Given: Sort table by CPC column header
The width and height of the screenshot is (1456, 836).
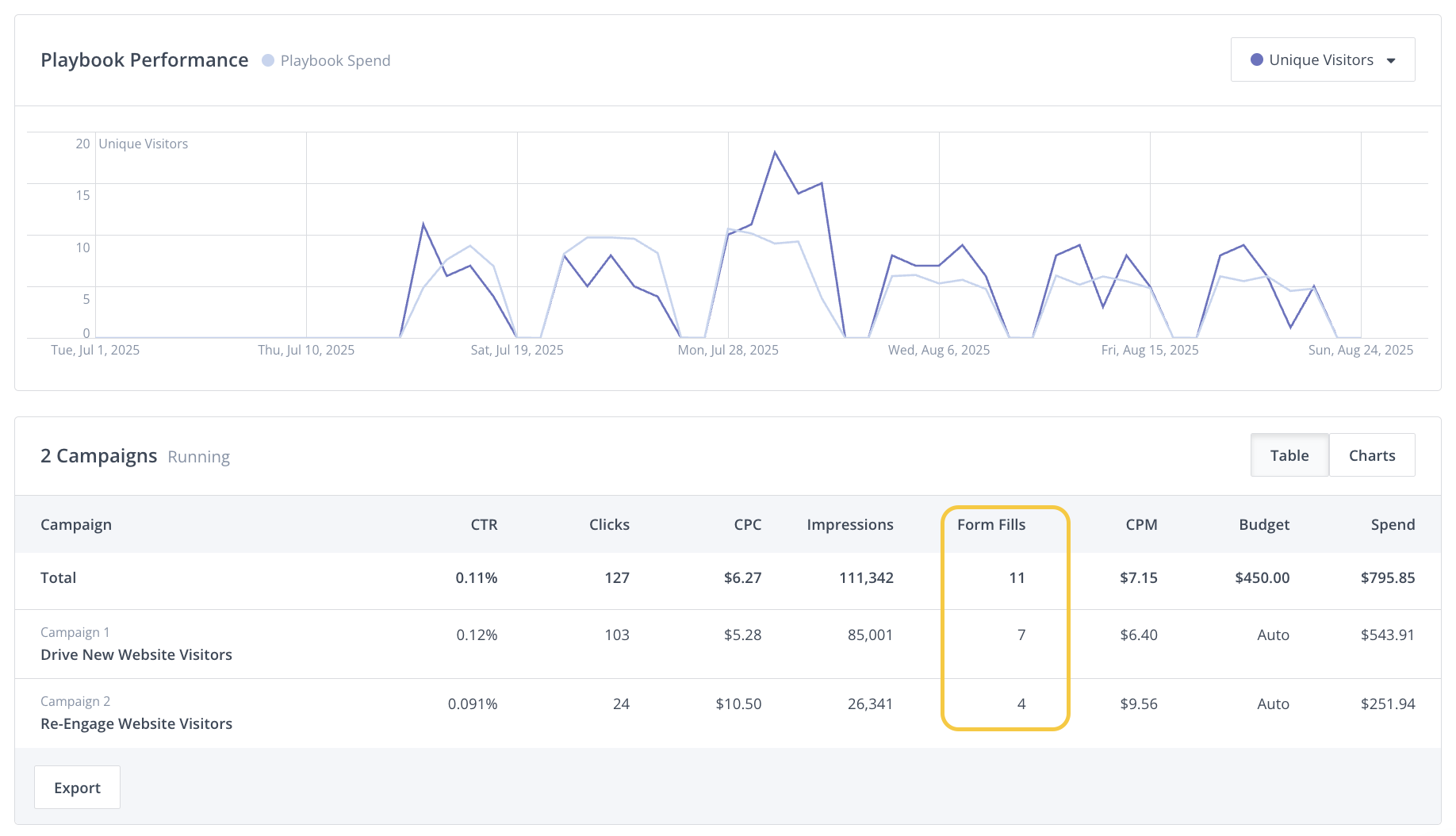Looking at the screenshot, I should point(747,524).
